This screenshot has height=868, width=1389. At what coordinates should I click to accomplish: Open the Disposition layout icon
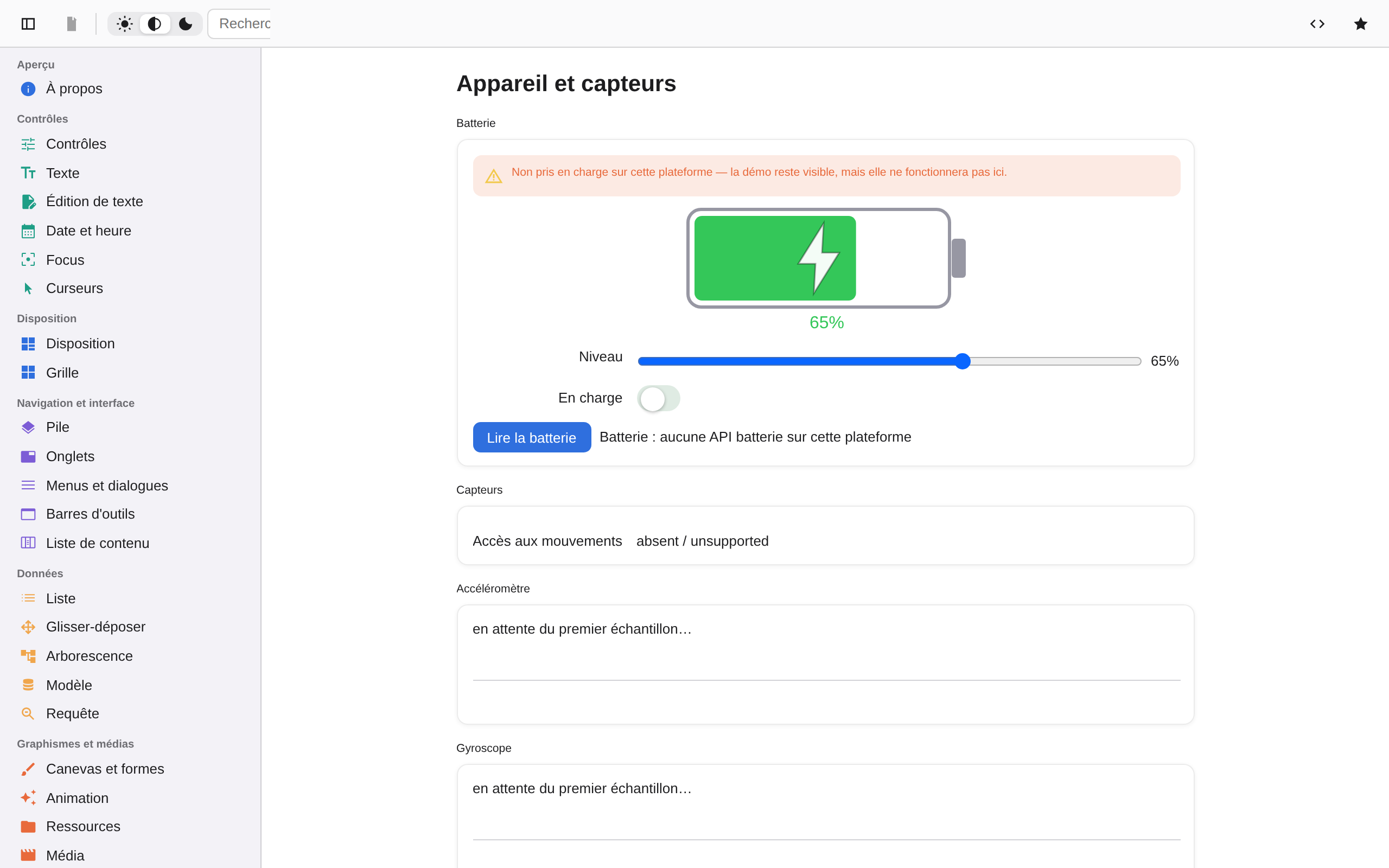click(x=28, y=344)
